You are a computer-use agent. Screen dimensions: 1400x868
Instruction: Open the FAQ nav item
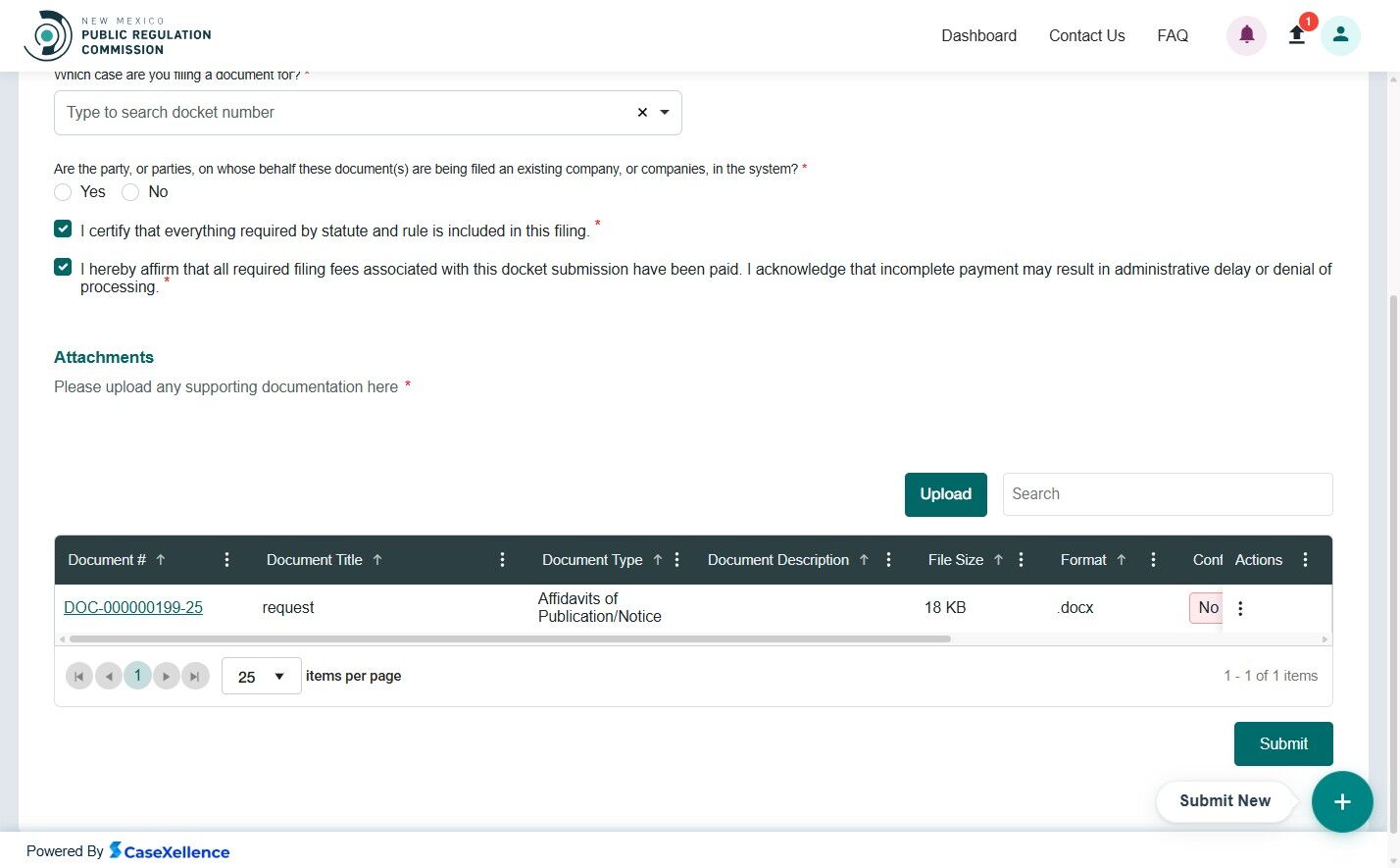tap(1173, 35)
